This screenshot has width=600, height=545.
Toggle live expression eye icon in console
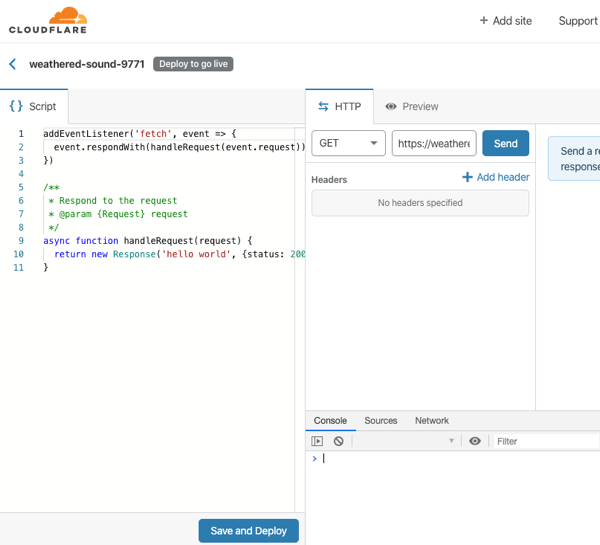pos(475,441)
